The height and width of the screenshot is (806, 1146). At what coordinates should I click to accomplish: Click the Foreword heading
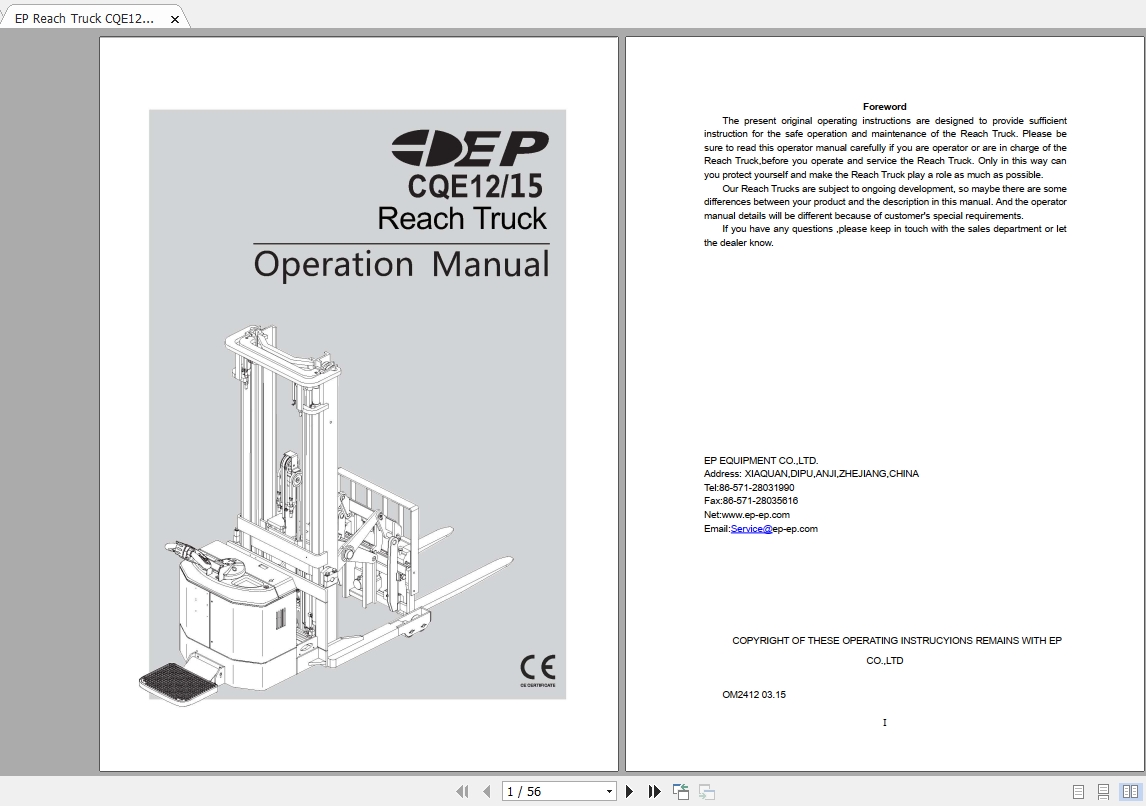(x=884, y=107)
